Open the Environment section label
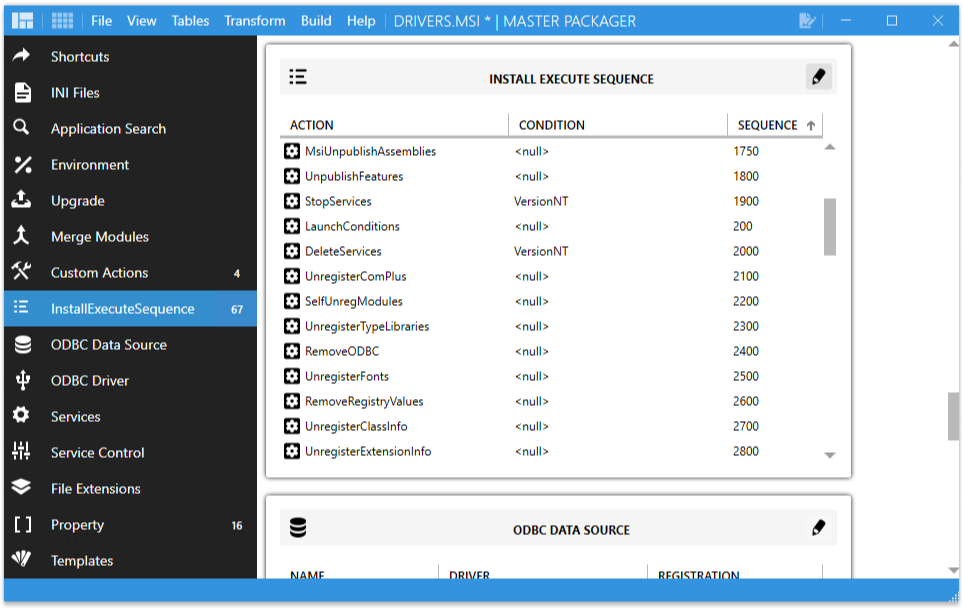 coord(90,165)
